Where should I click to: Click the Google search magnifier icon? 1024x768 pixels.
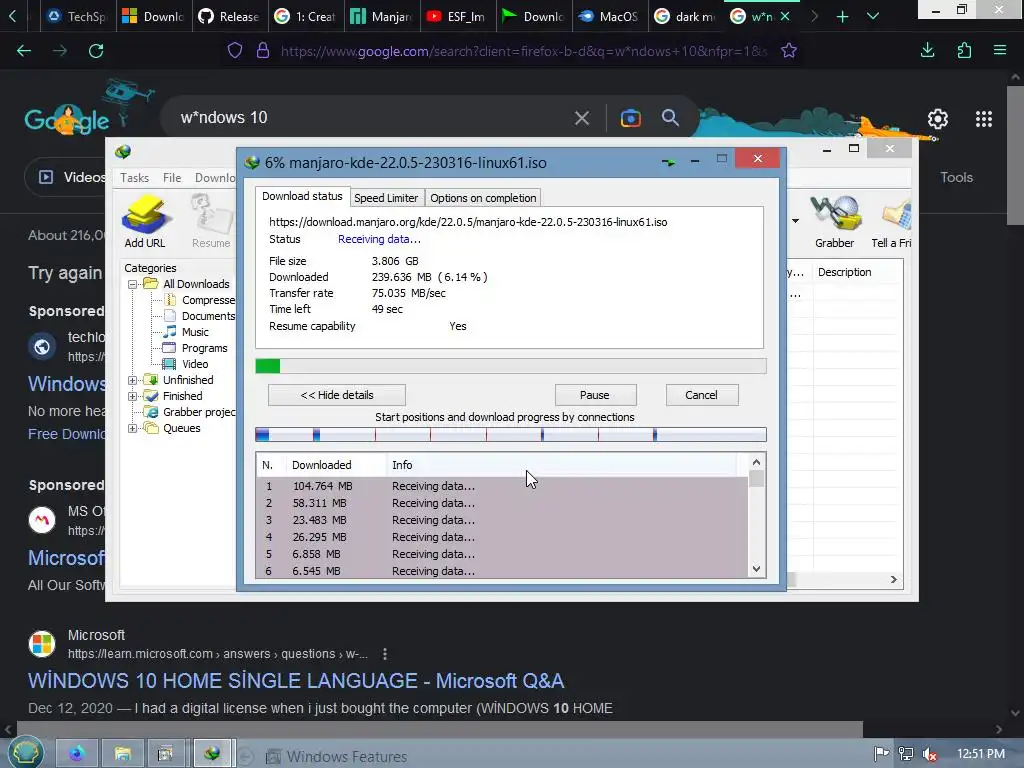pos(670,118)
